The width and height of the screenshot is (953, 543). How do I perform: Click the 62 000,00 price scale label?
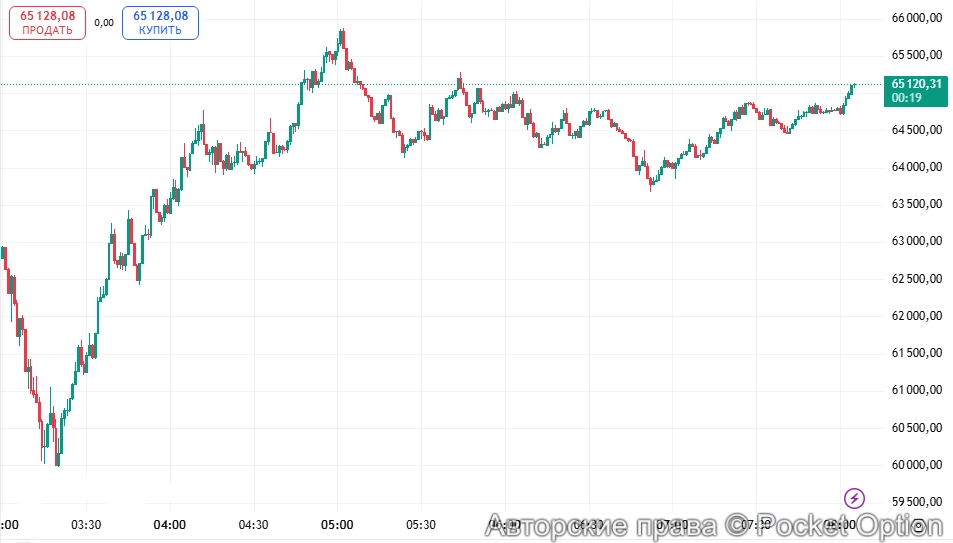917,316
